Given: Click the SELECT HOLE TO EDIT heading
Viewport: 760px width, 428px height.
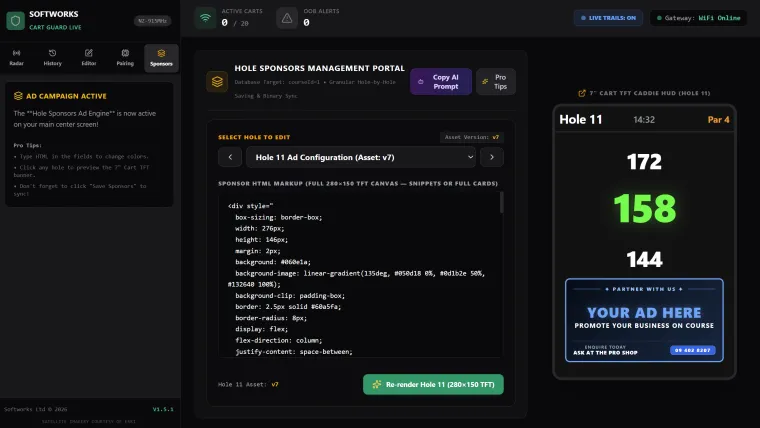Looking at the screenshot, I should pos(254,137).
